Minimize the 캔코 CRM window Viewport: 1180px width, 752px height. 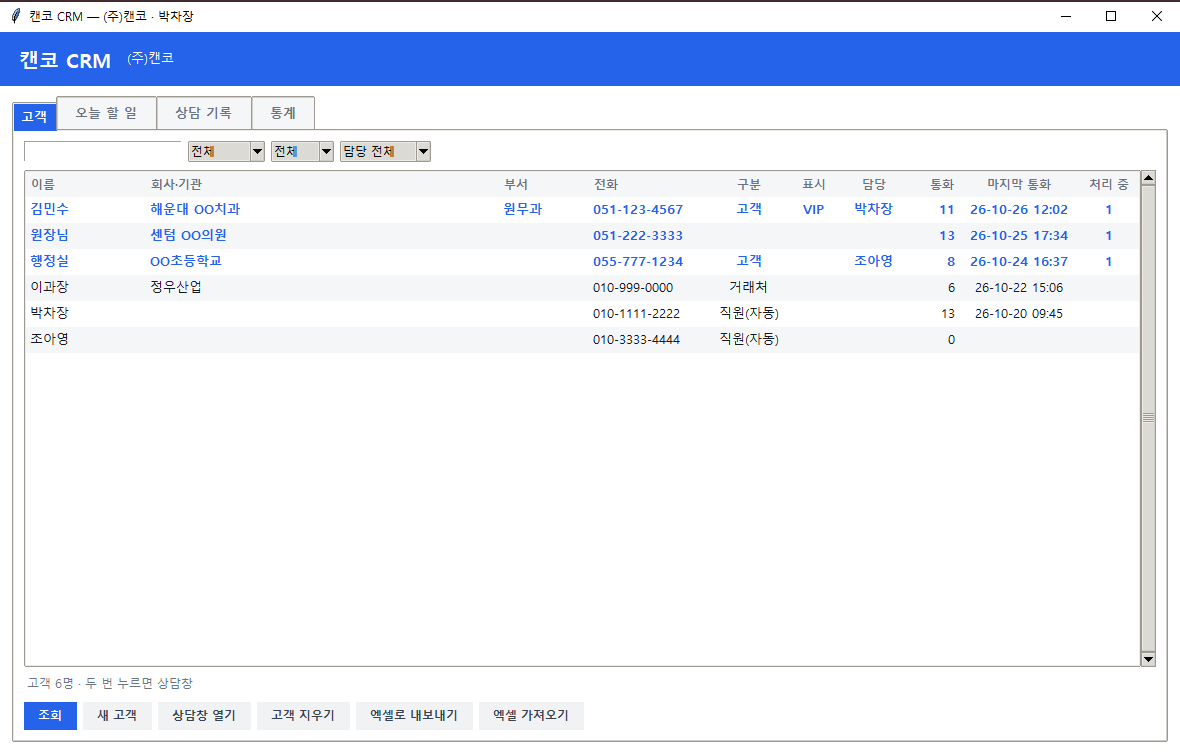pyautogui.click(x=1066, y=16)
